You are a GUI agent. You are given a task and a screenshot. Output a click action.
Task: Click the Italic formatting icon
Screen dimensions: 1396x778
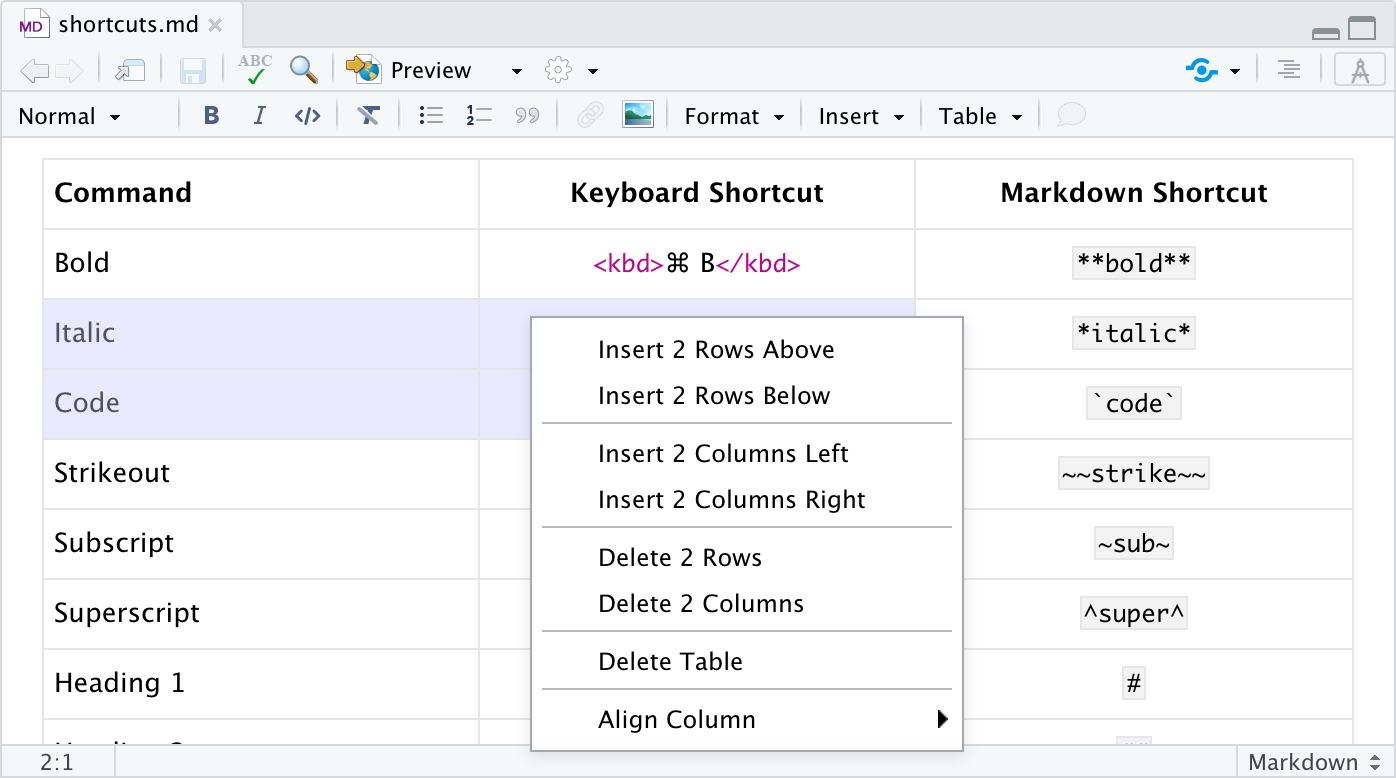click(259, 116)
